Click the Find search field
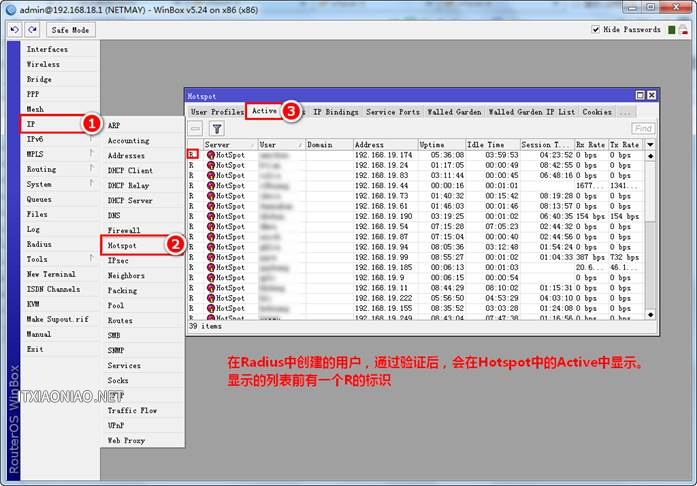 pyautogui.click(x=643, y=128)
